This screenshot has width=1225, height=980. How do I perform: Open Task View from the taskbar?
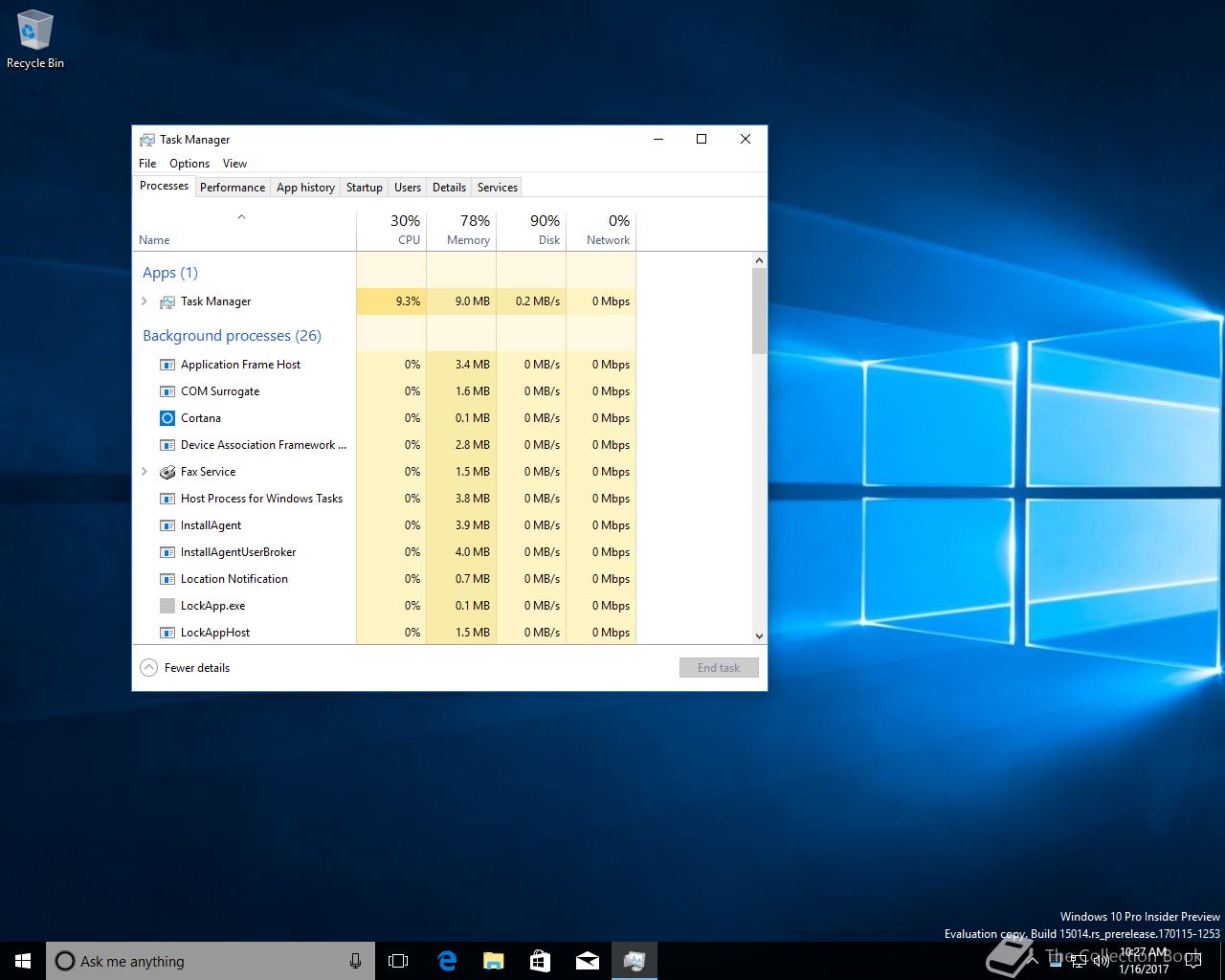[x=398, y=961]
